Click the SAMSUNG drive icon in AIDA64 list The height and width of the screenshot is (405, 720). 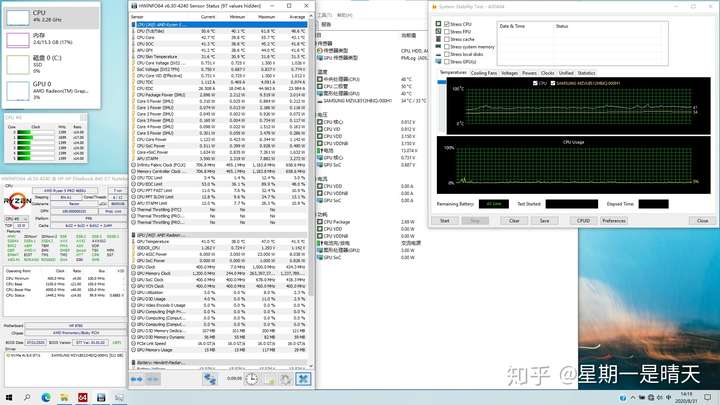[320, 101]
